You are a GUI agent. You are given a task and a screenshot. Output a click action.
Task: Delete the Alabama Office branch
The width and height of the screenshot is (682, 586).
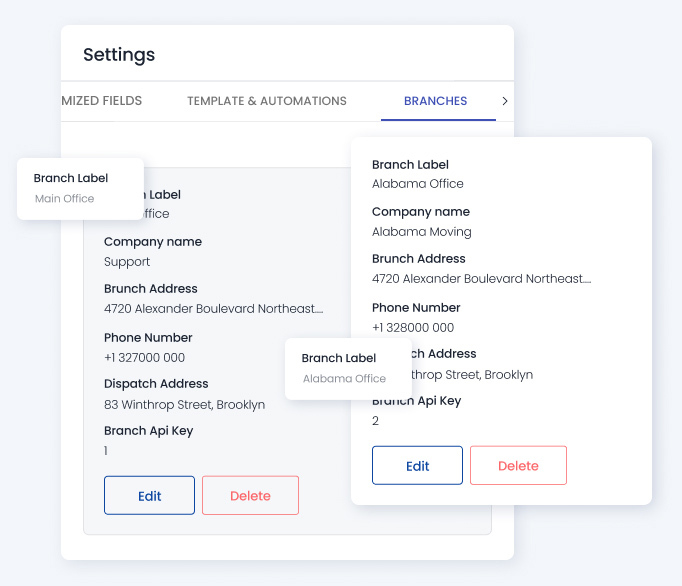click(518, 466)
